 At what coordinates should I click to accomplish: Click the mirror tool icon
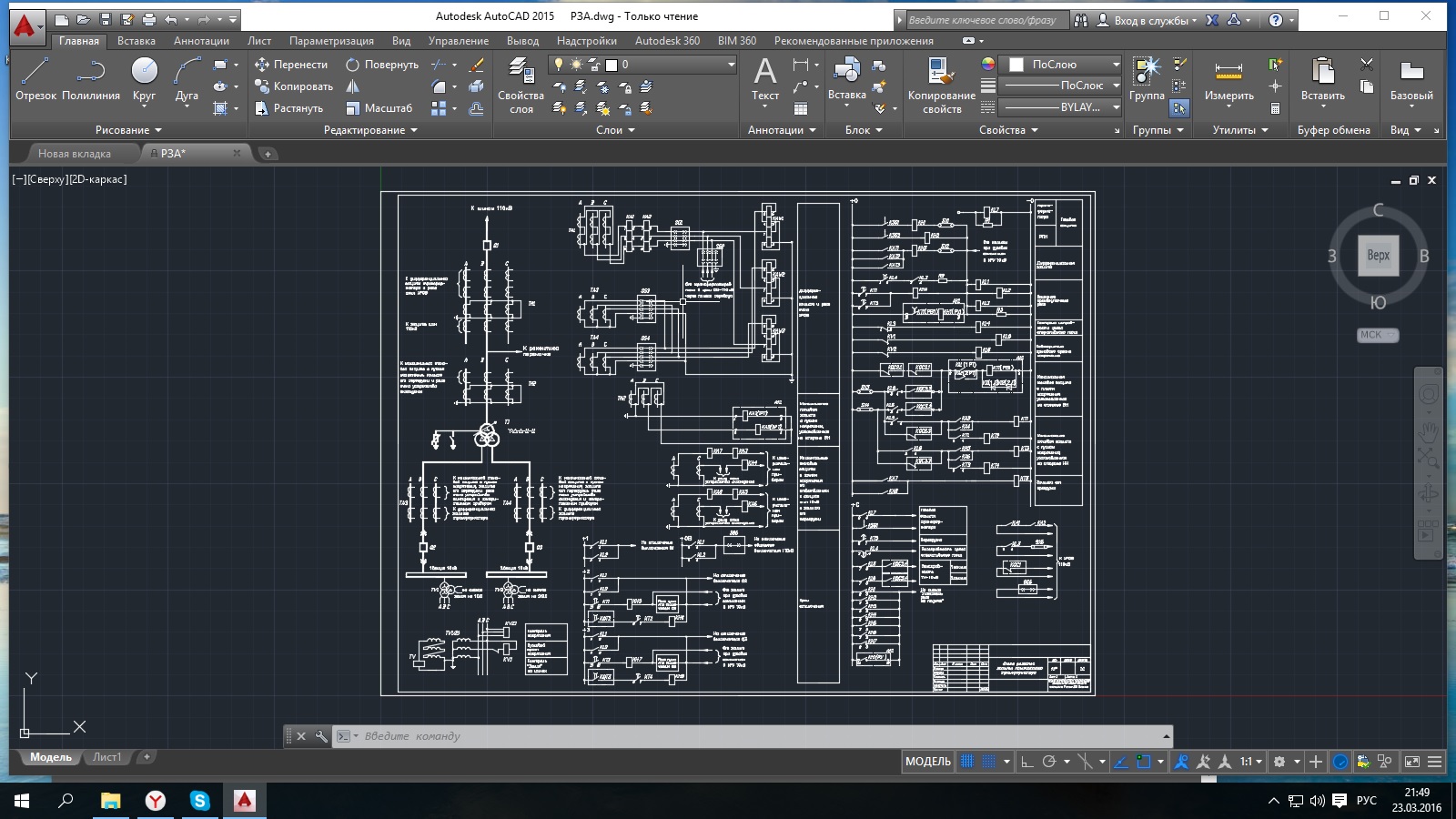point(353,86)
